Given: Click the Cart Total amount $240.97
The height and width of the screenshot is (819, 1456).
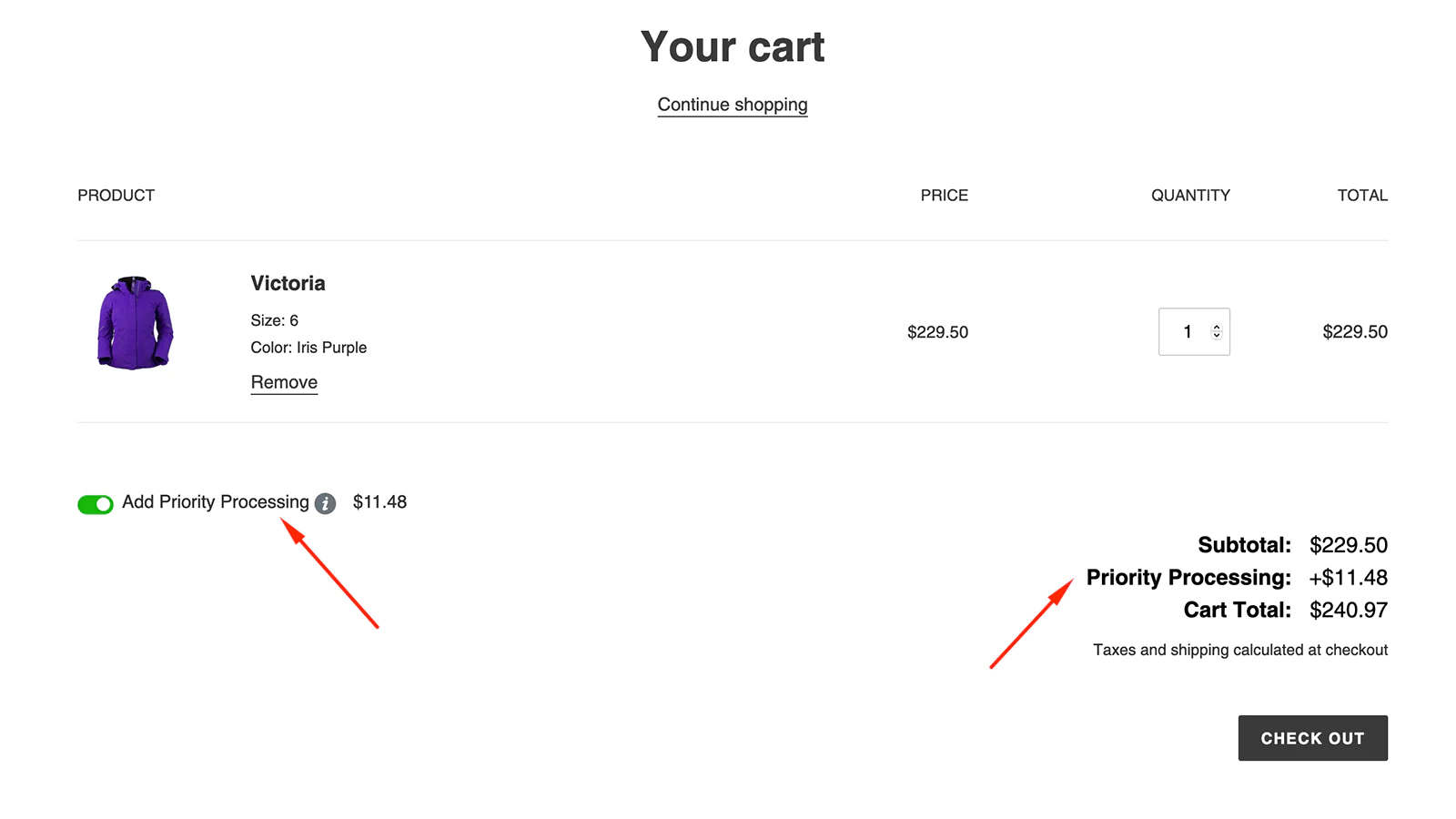Looking at the screenshot, I should pos(1349,611).
